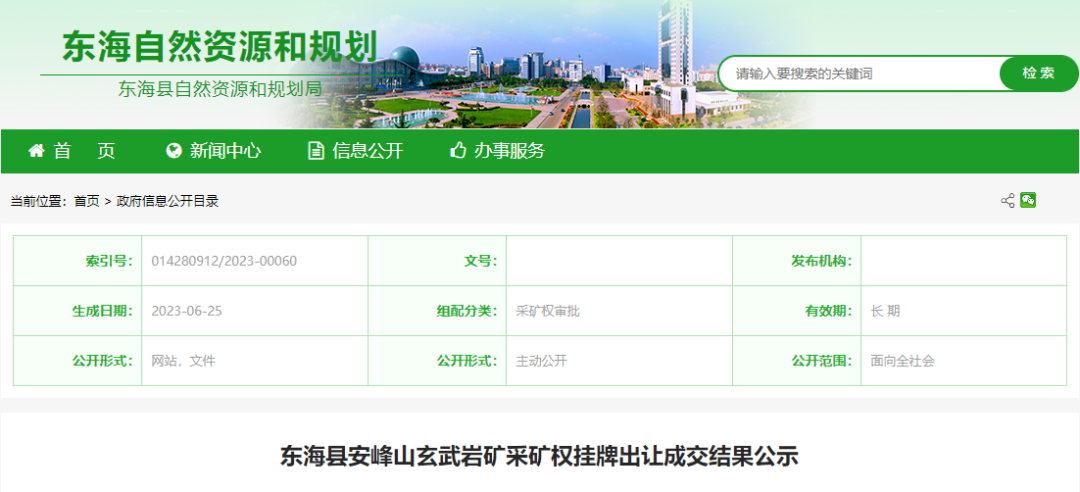Click the 东海县自然资源和规划局 subtitle text
The width and height of the screenshot is (1080, 492).
click(x=220, y=89)
